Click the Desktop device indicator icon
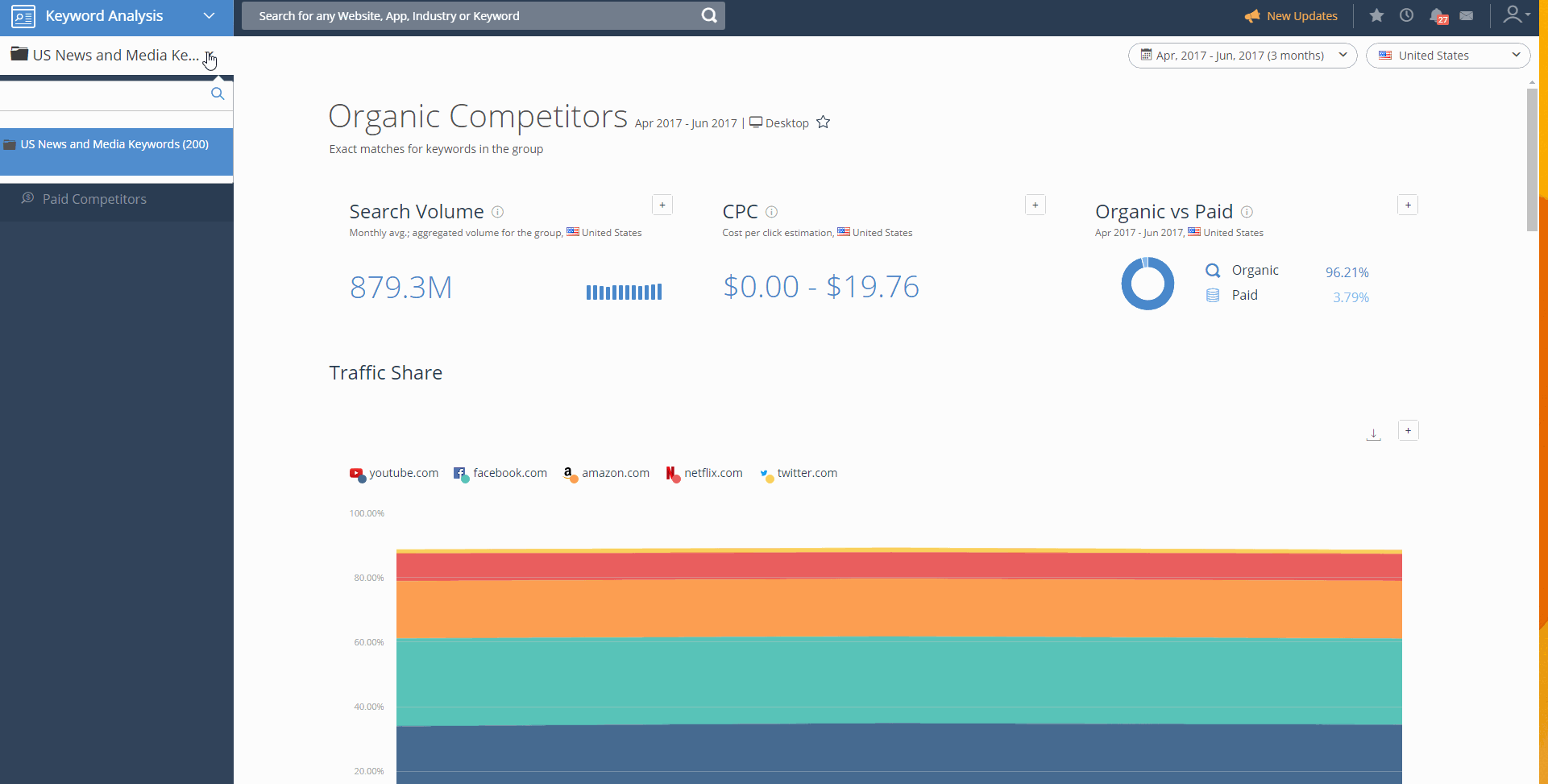 (x=756, y=122)
